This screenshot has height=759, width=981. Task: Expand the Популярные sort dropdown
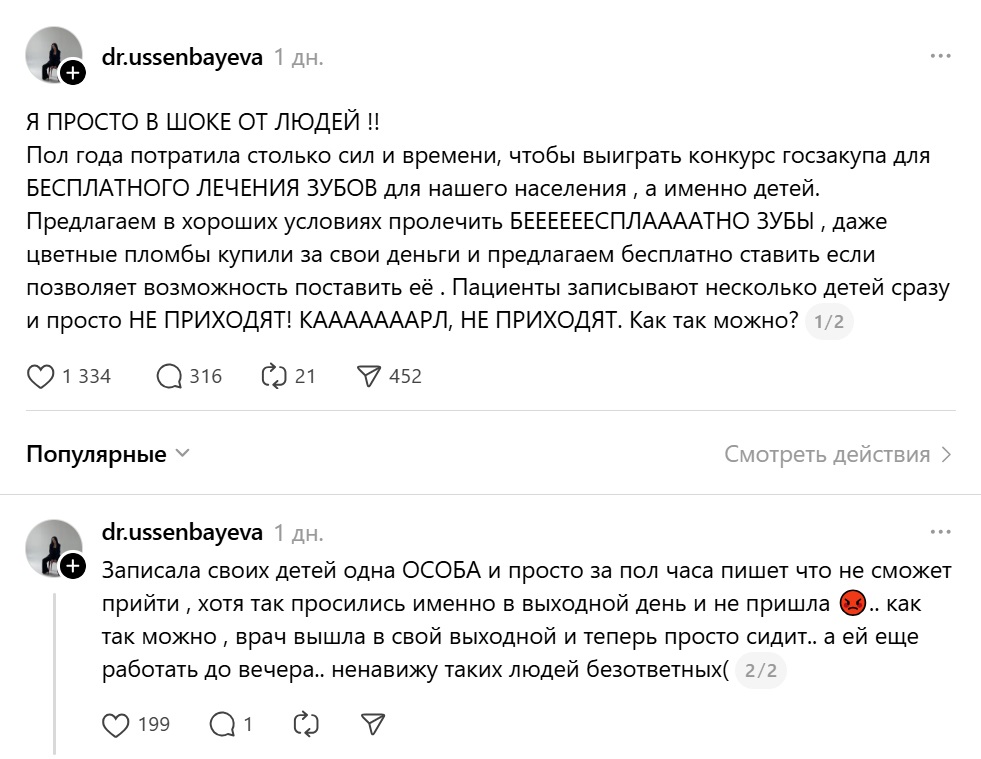coord(108,455)
